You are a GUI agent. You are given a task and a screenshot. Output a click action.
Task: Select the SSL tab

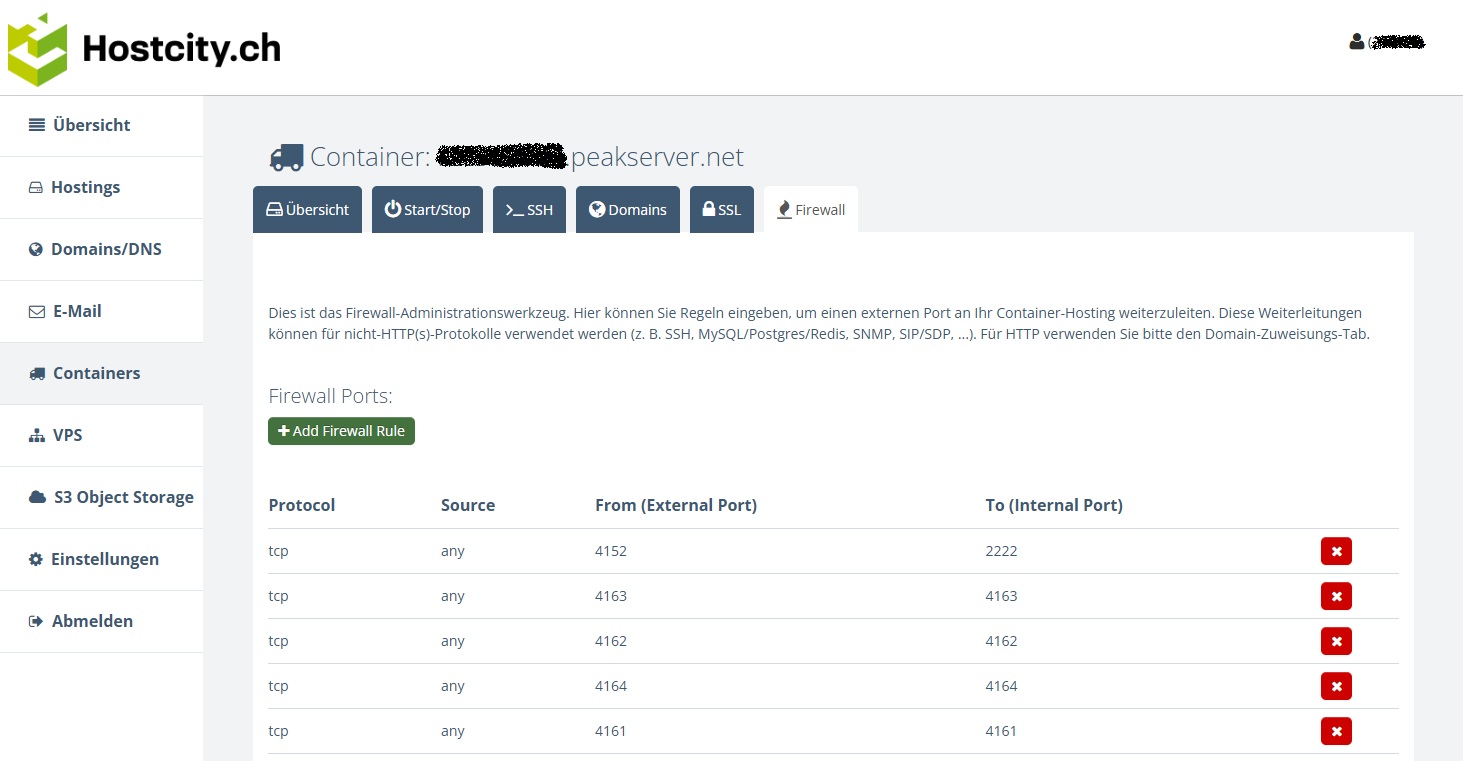pos(721,210)
